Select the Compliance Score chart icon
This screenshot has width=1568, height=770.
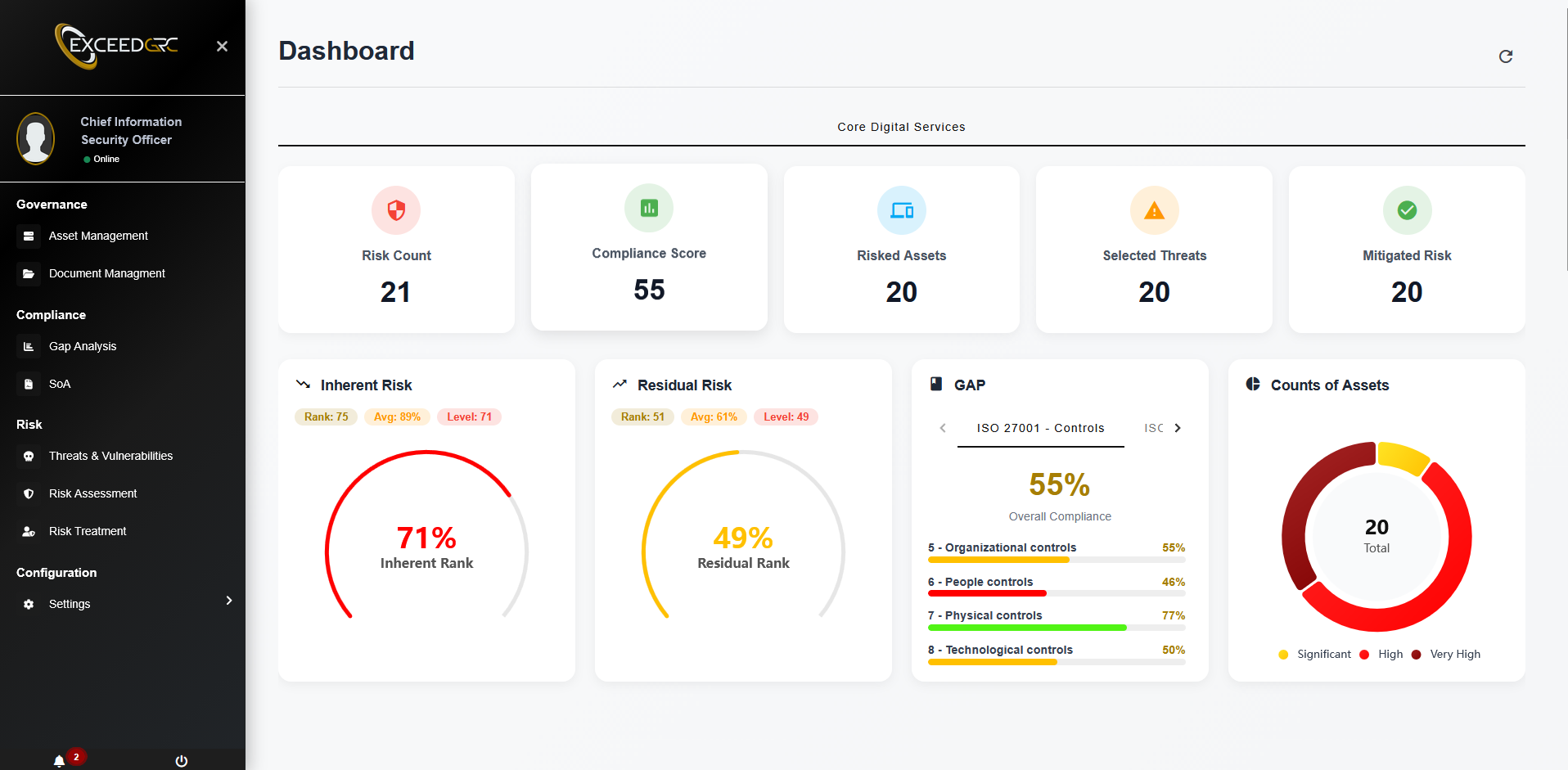pyautogui.click(x=648, y=208)
